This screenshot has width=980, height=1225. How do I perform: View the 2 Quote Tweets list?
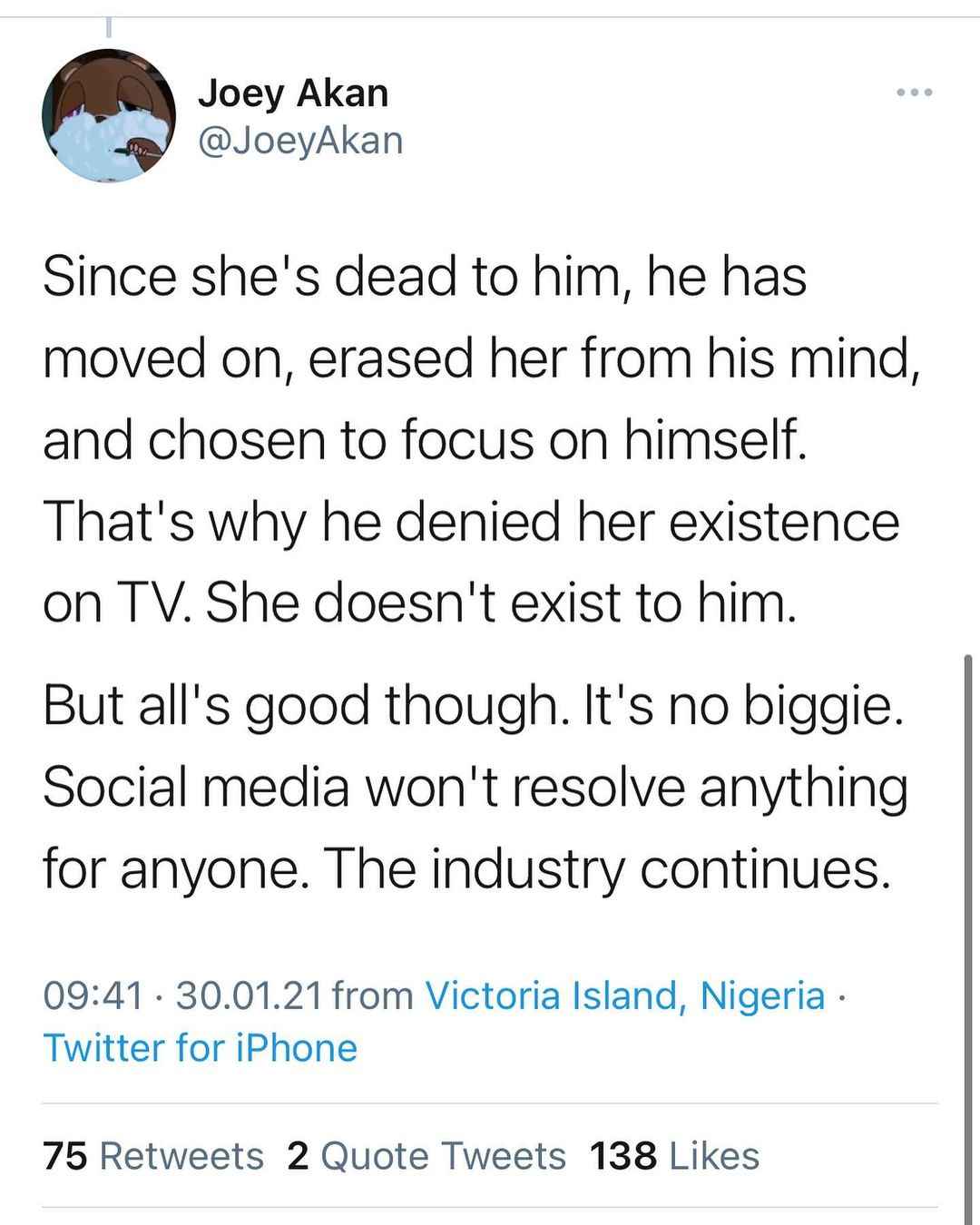(426, 1156)
